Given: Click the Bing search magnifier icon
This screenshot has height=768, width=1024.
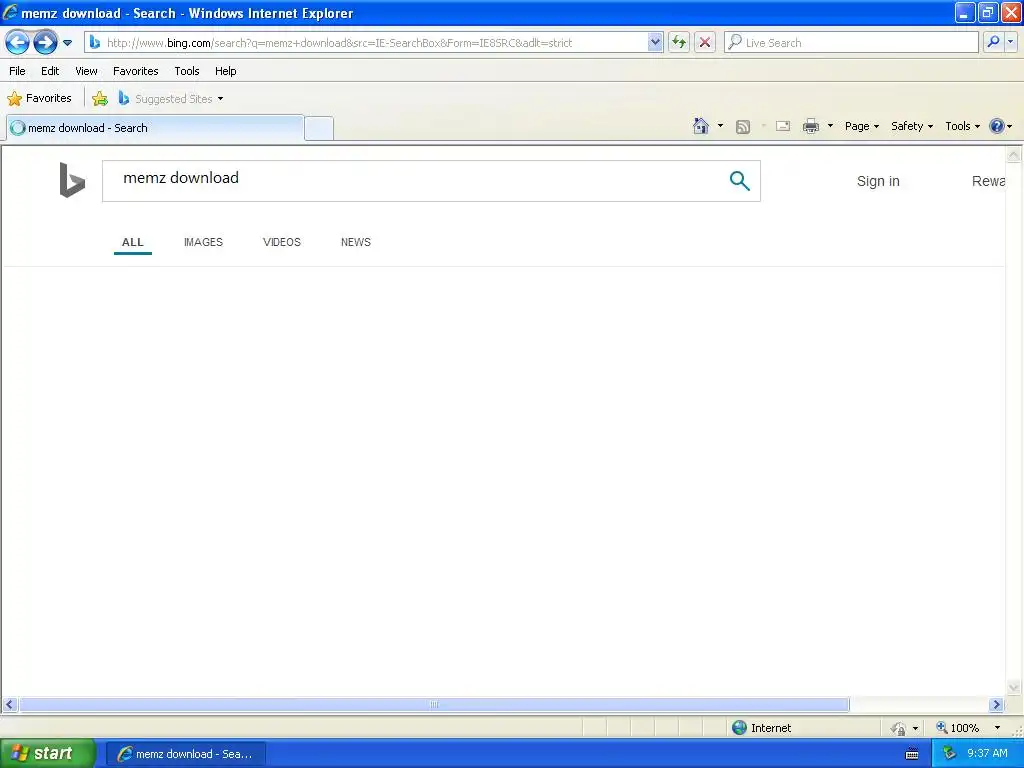Looking at the screenshot, I should point(739,180).
